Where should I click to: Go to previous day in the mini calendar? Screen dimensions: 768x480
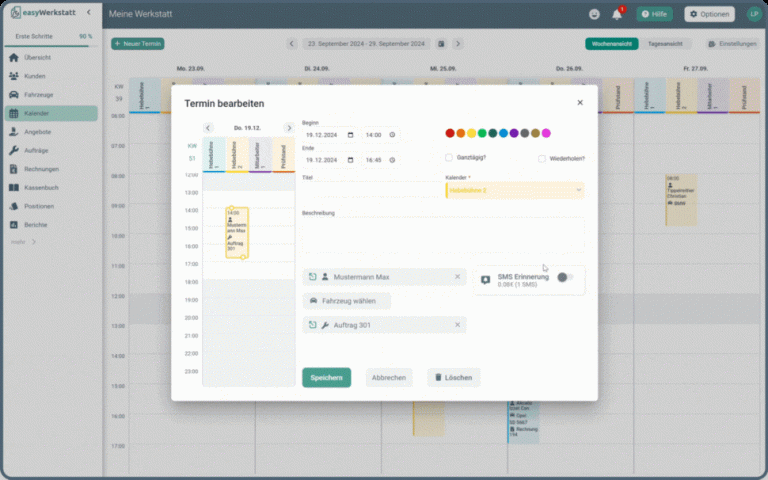tap(208, 128)
